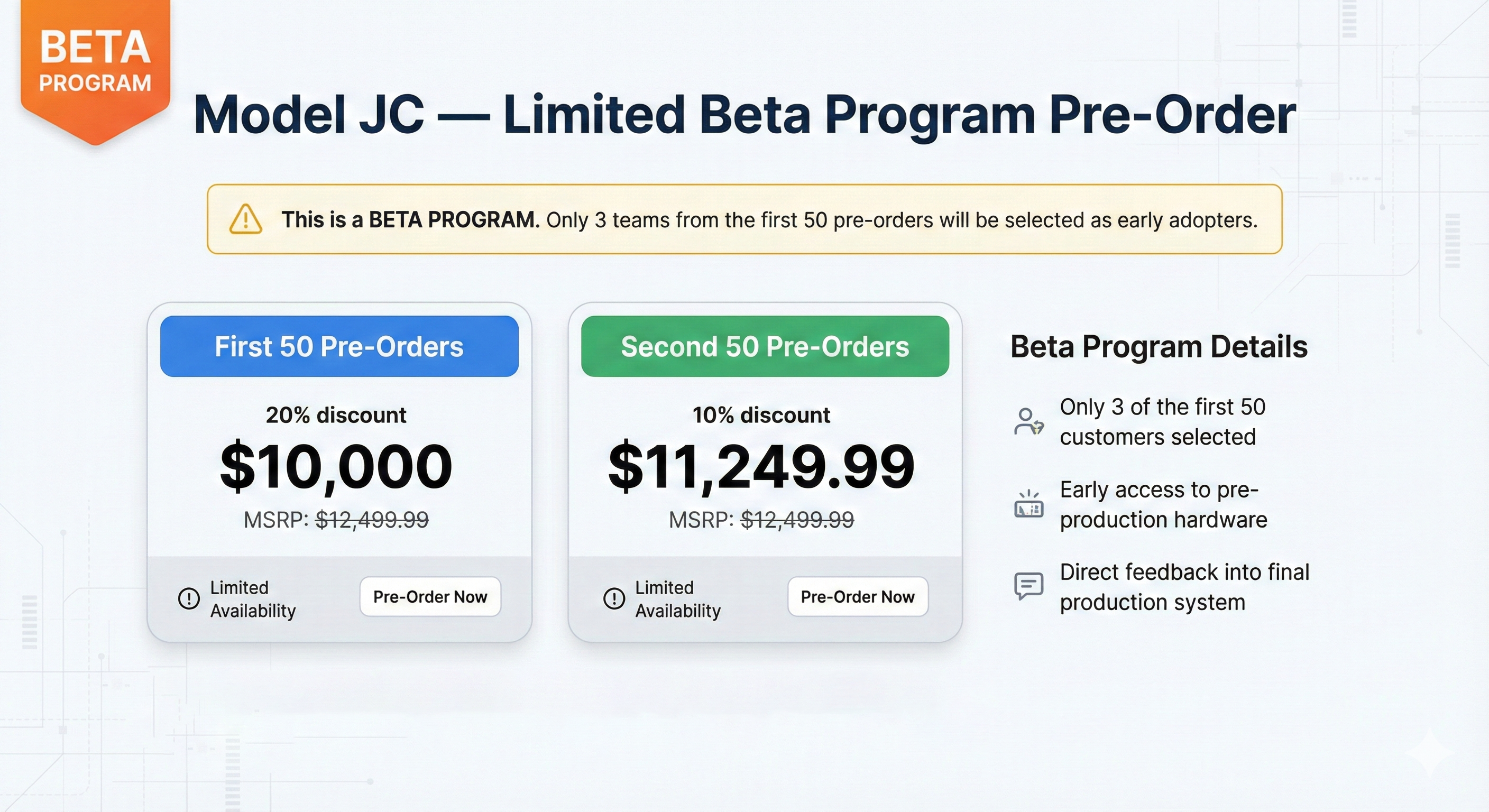
Task: Click the feedback chat bubble icon
Action: tap(1029, 586)
